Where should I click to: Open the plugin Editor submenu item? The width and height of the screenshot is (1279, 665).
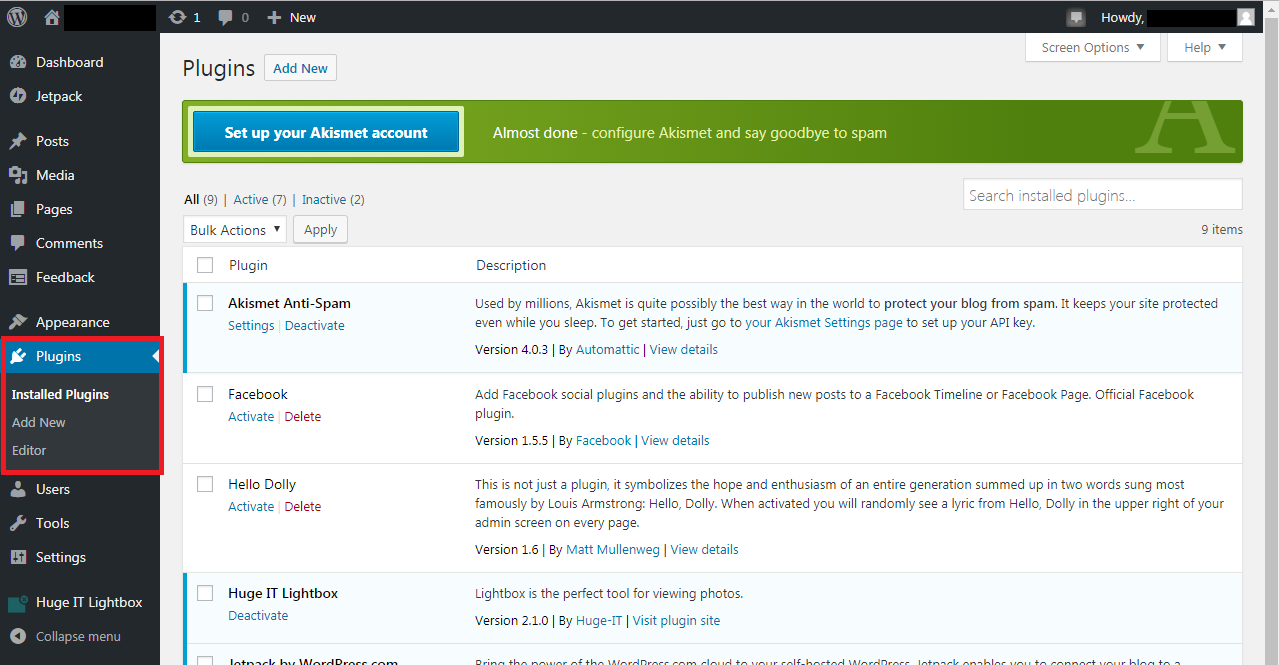point(29,450)
